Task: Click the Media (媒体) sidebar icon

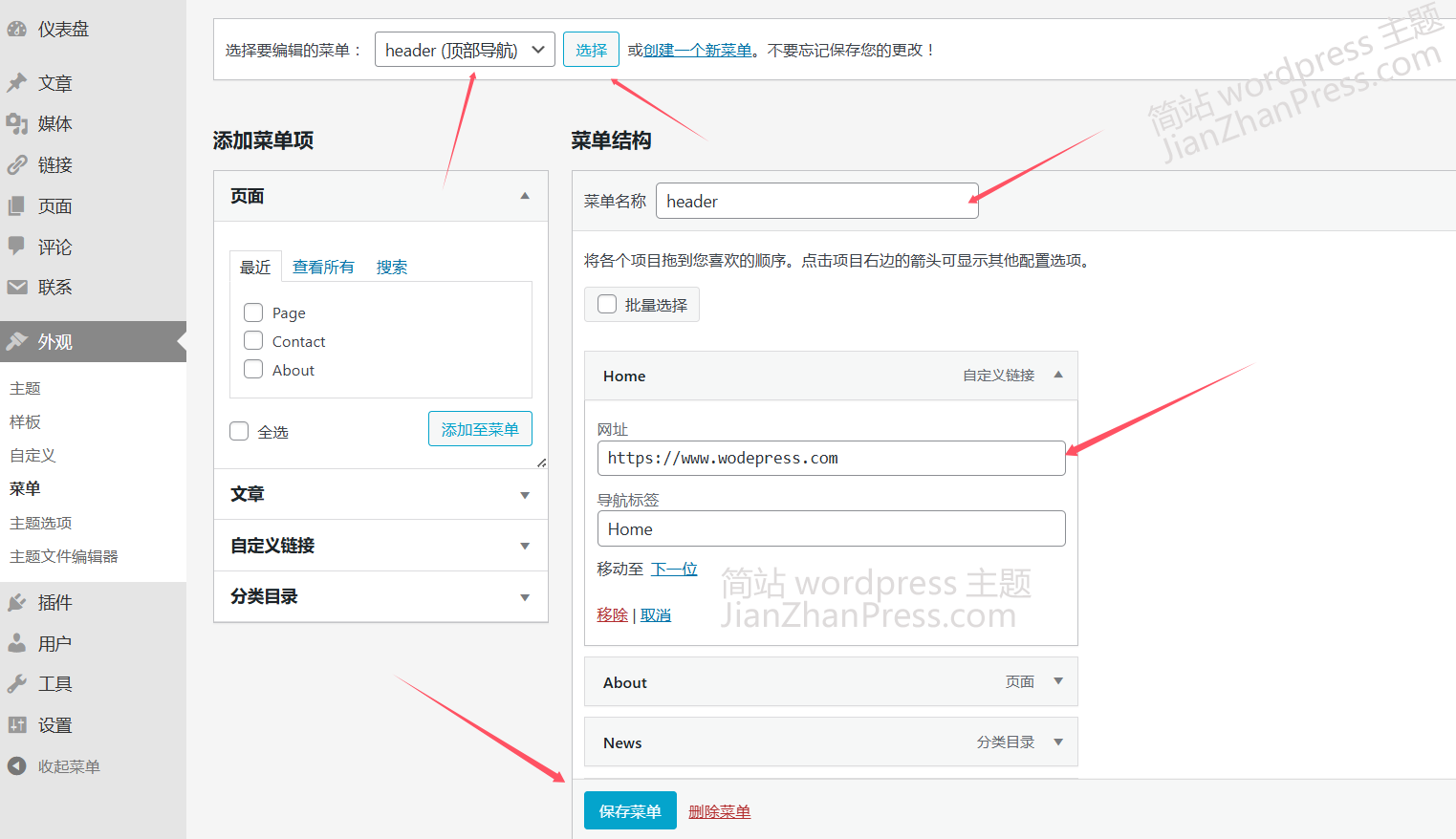Action: [16, 123]
